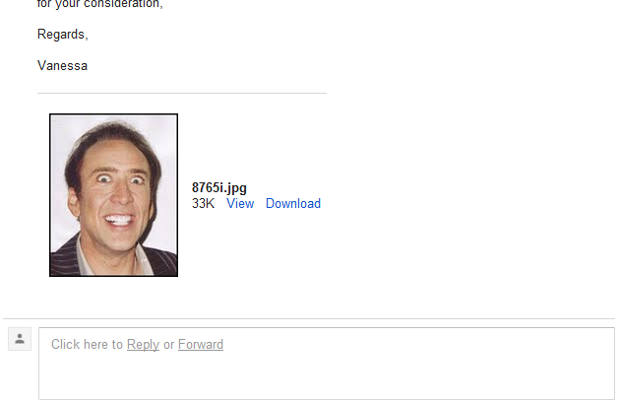Viewport: 620px width, 400px height.
Task: Click the Forward link in the message box
Action: (x=200, y=345)
